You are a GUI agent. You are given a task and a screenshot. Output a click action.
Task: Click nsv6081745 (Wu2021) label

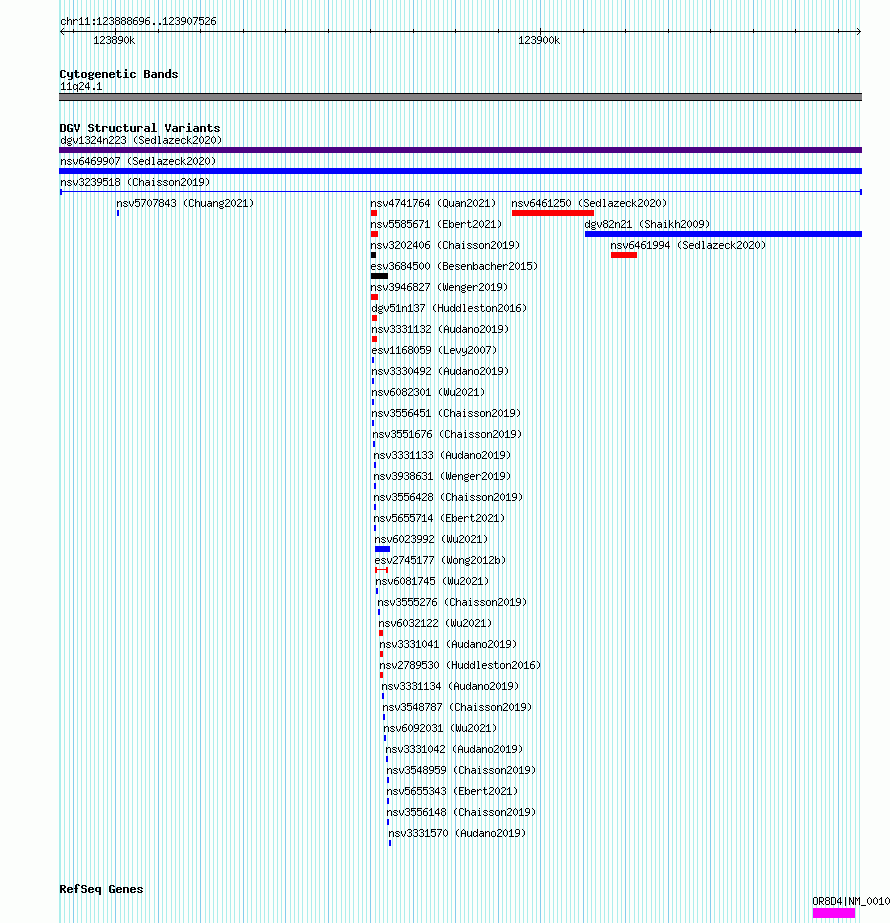(433, 581)
